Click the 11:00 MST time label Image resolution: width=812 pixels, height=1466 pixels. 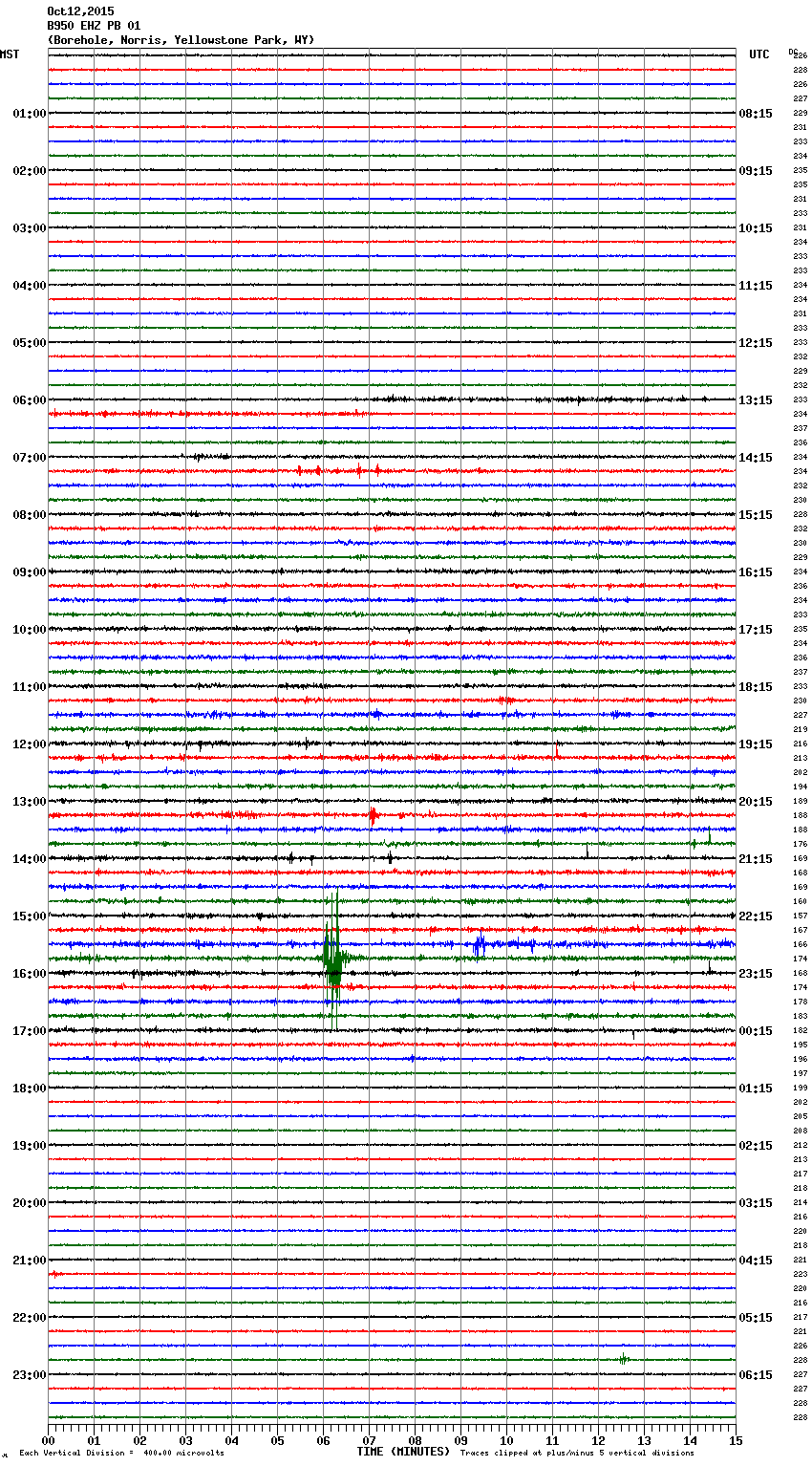[29, 687]
